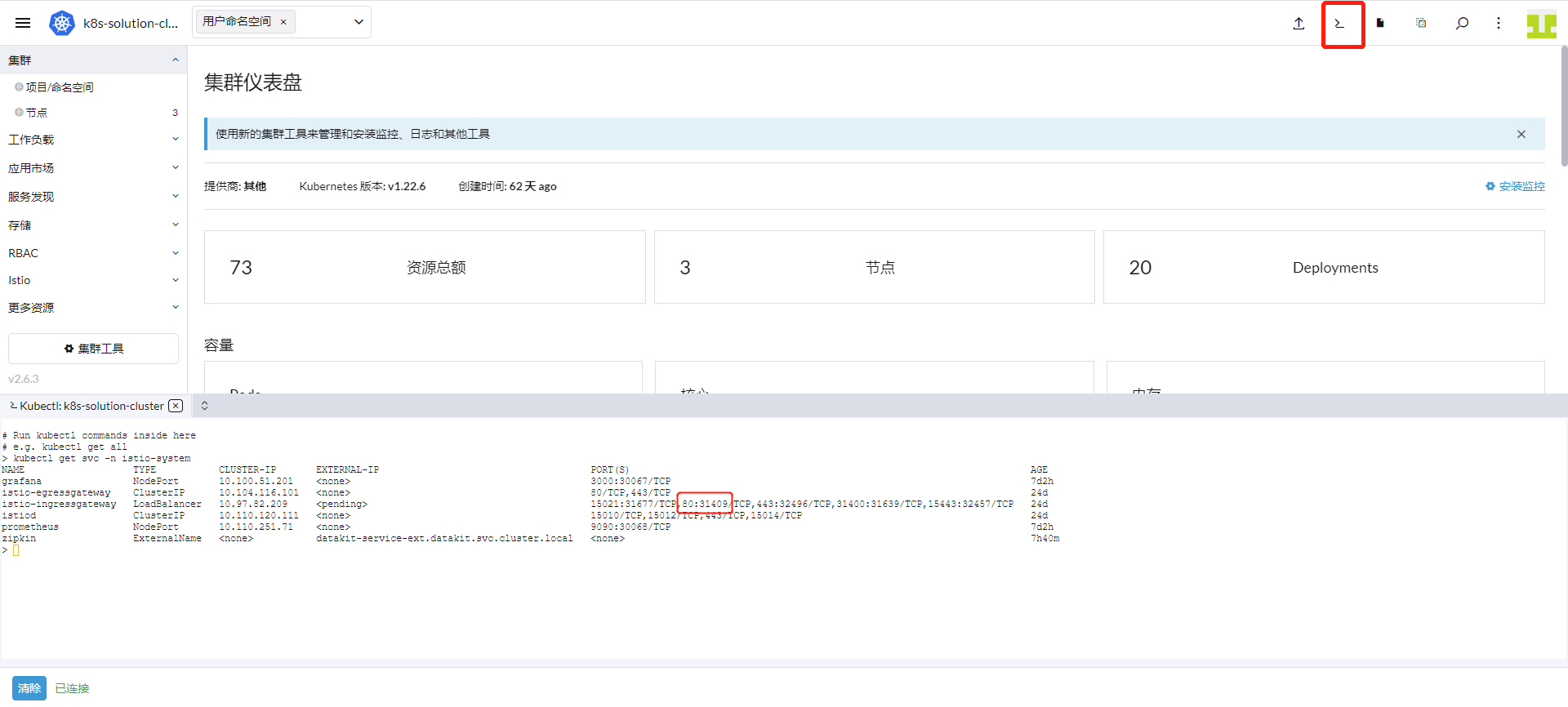Click the Kubernetes 版本 v1.22.6 text
Image resolution: width=1568 pixels, height=707 pixels.
[363, 186]
